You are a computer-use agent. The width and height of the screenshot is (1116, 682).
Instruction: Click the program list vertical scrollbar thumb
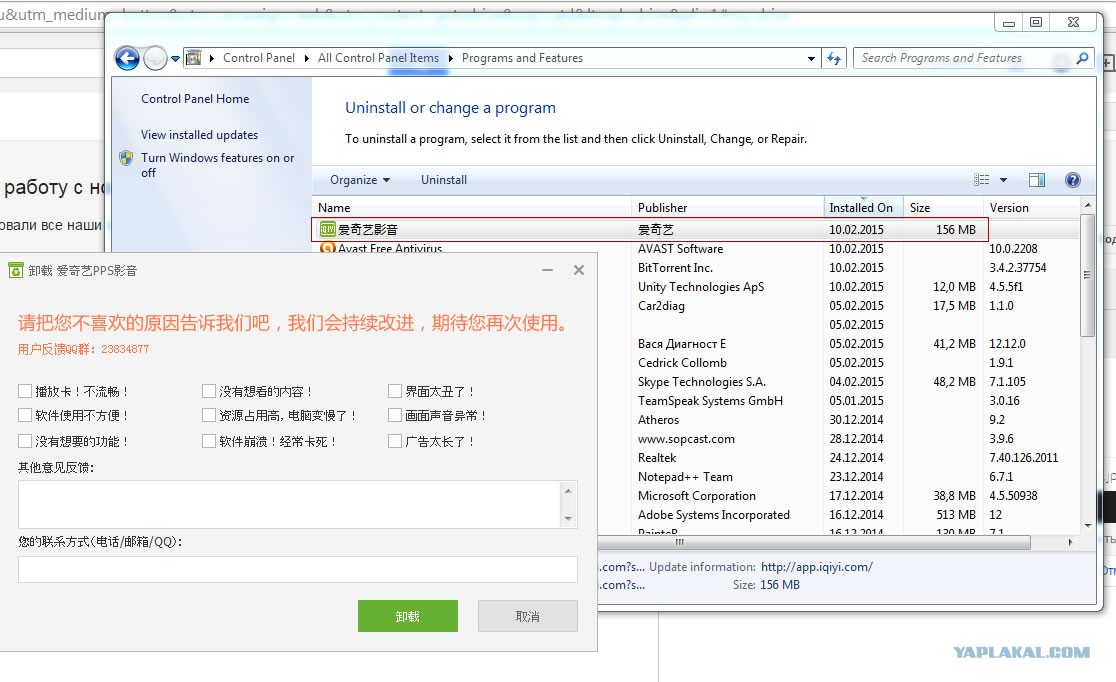(1087, 275)
